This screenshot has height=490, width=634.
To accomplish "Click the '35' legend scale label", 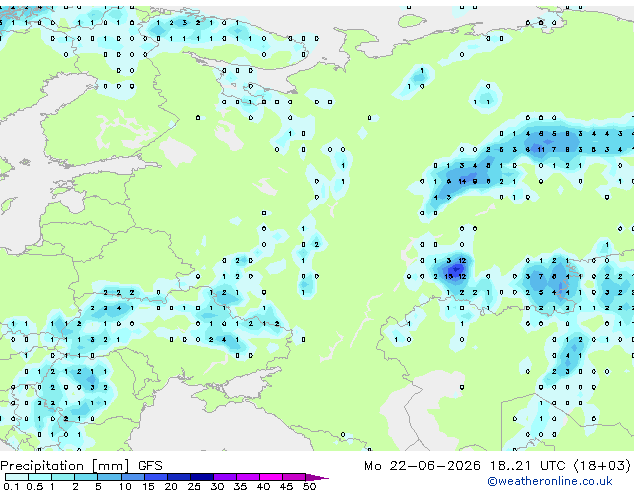I will [x=240, y=486].
